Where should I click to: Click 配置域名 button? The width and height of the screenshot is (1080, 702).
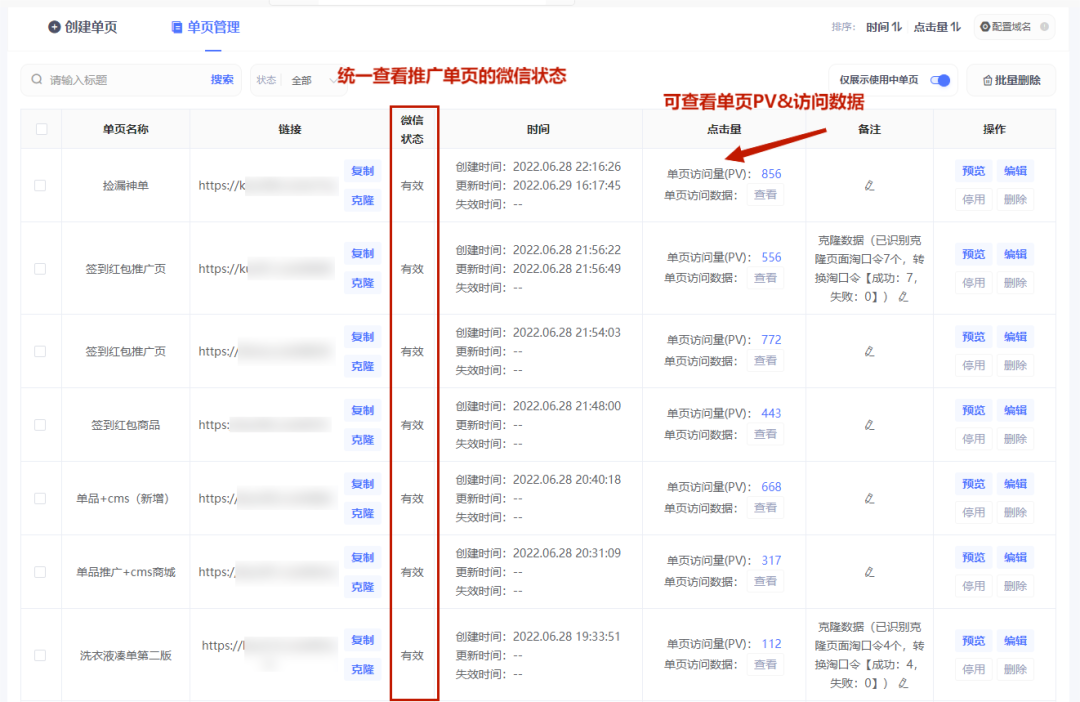pyautogui.click(x=1013, y=27)
